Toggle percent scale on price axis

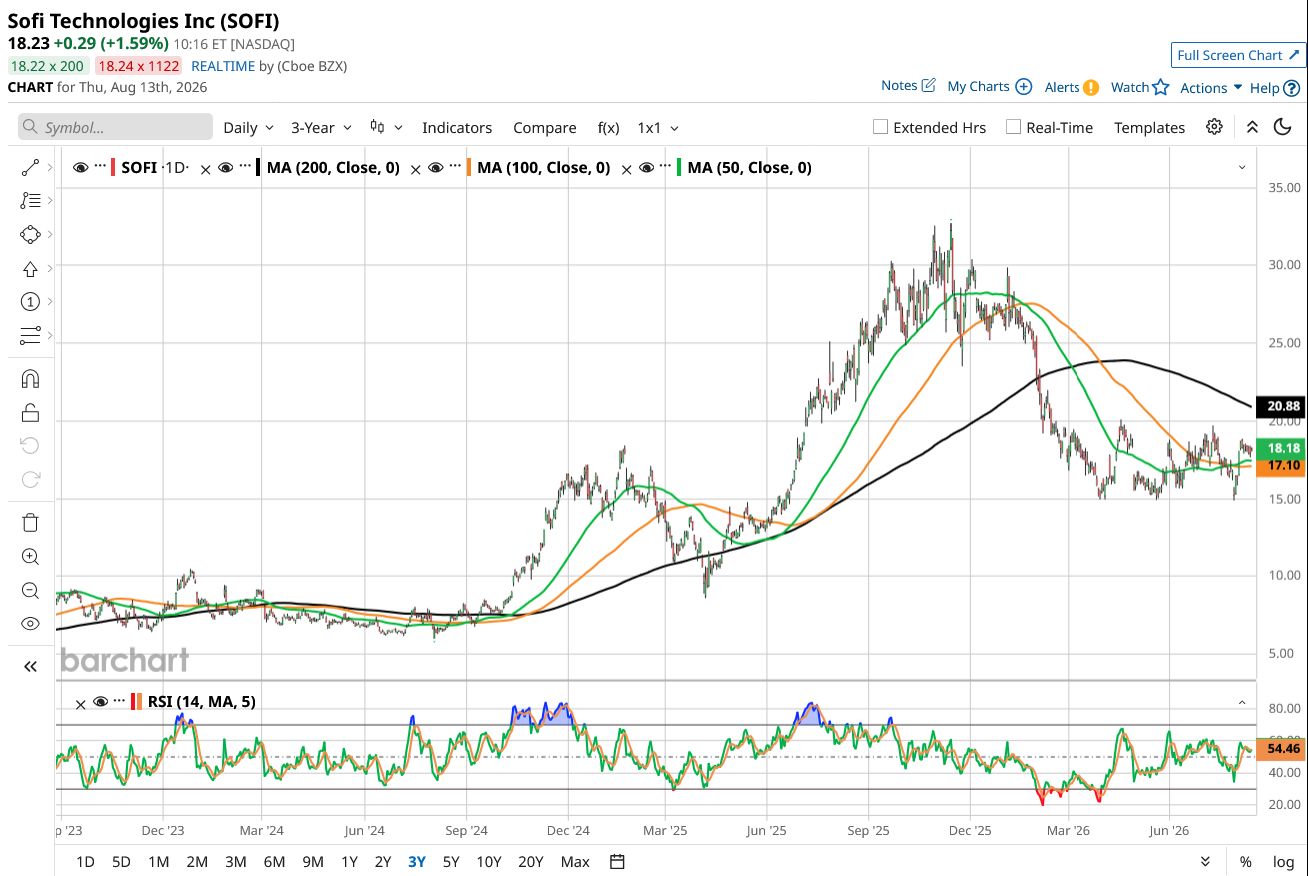[1246, 862]
